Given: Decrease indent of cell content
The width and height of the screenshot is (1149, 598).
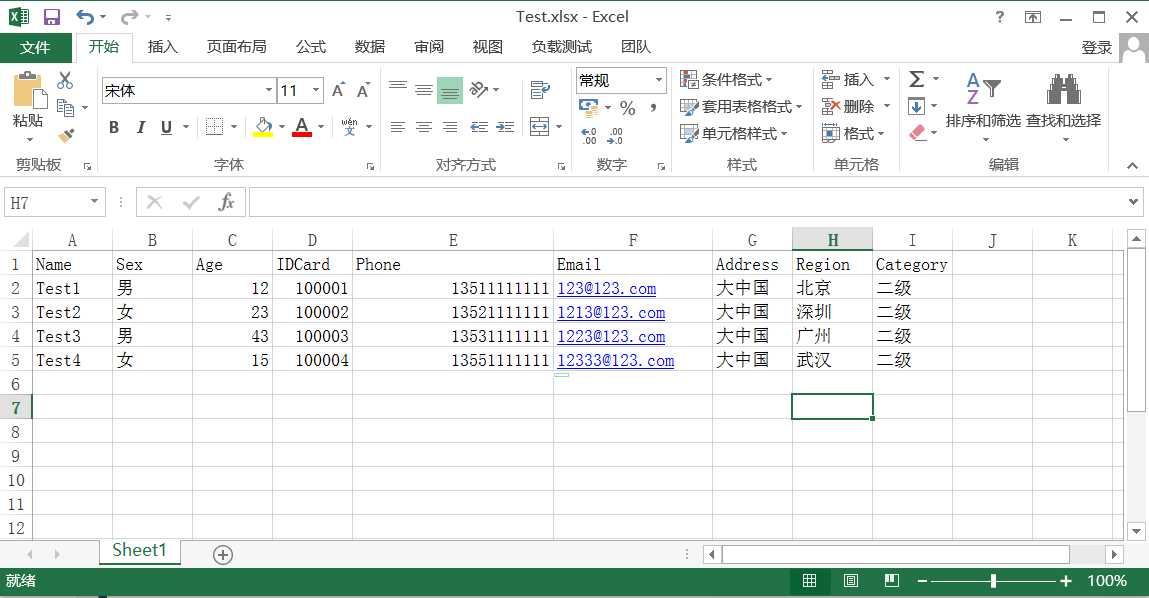Looking at the screenshot, I should pyautogui.click(x=479, y=127).
